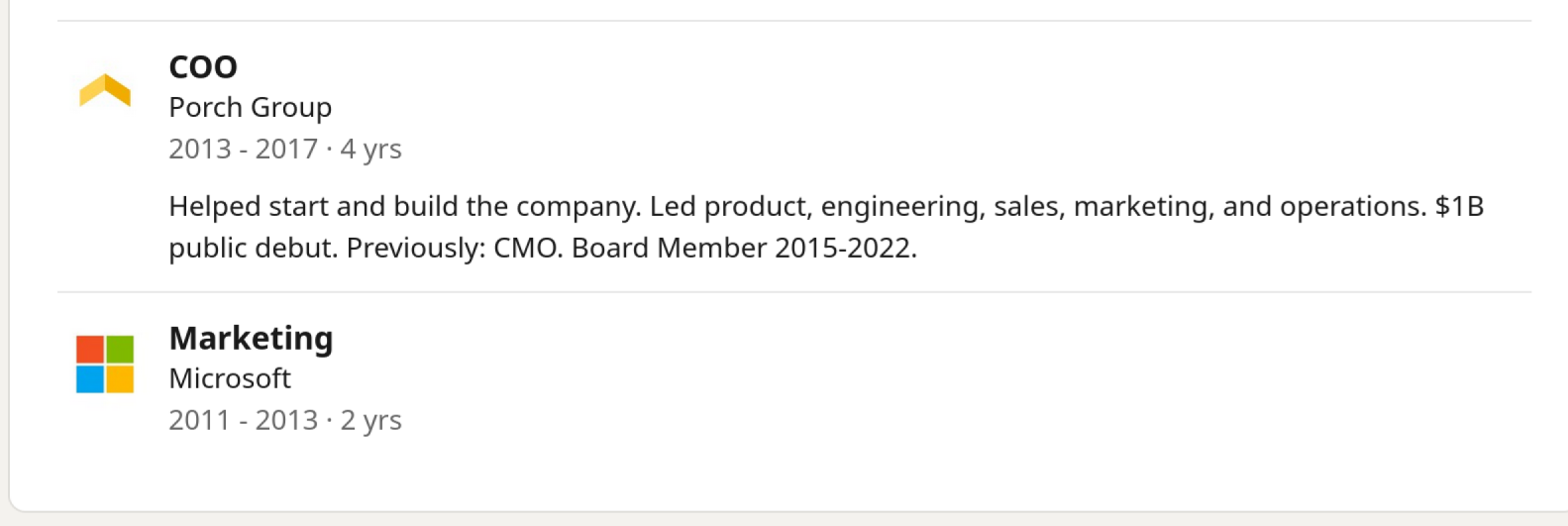The height and width of the screenshot is (526, 1568).
Task: Click the blue square of Microsoft logo
Action: [90, 379]
